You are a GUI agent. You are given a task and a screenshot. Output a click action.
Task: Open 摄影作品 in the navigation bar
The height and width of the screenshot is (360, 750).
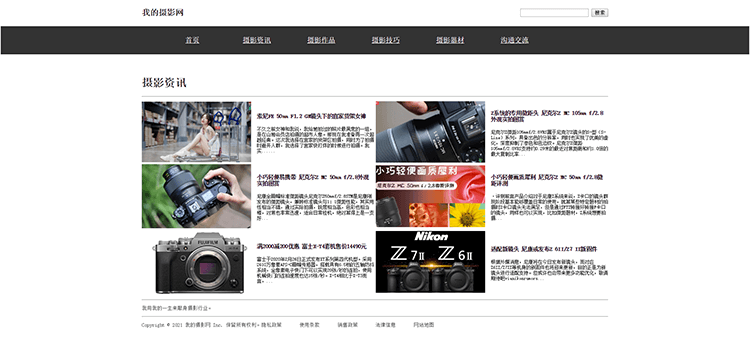pyautogui.click(x=321, y=41)
